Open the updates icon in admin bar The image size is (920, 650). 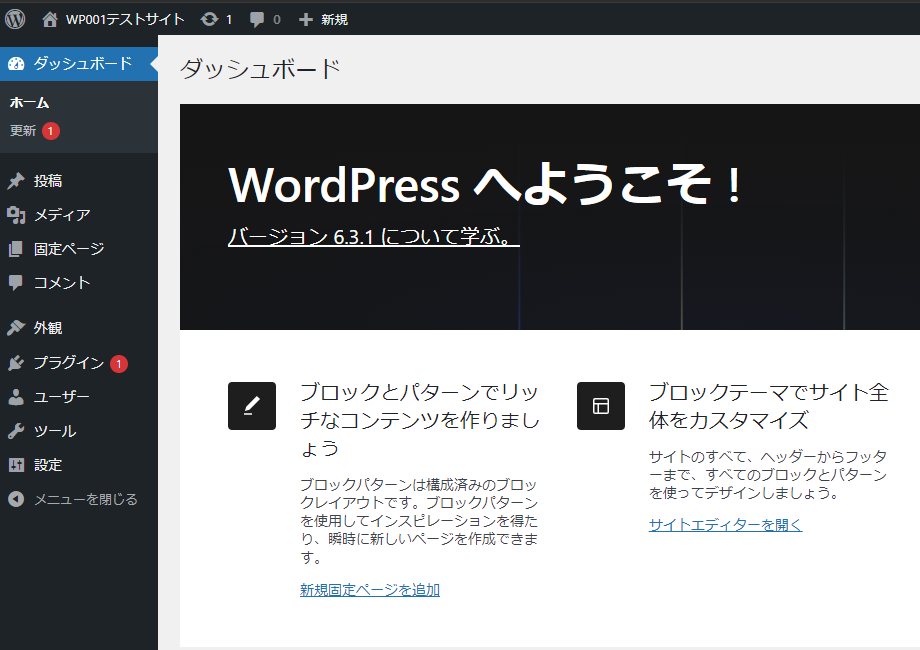208,19
